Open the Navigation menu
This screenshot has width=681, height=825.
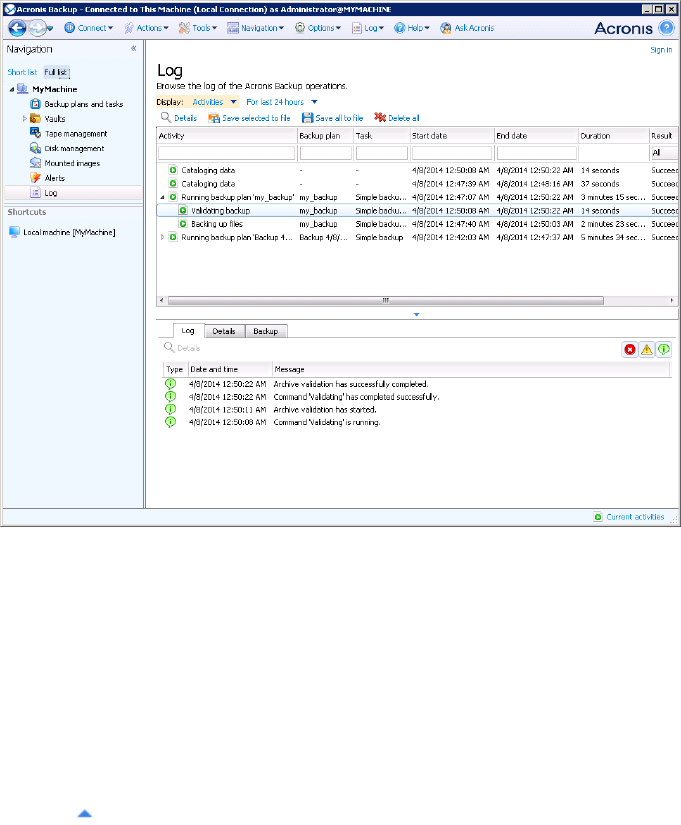click(255, 28)
